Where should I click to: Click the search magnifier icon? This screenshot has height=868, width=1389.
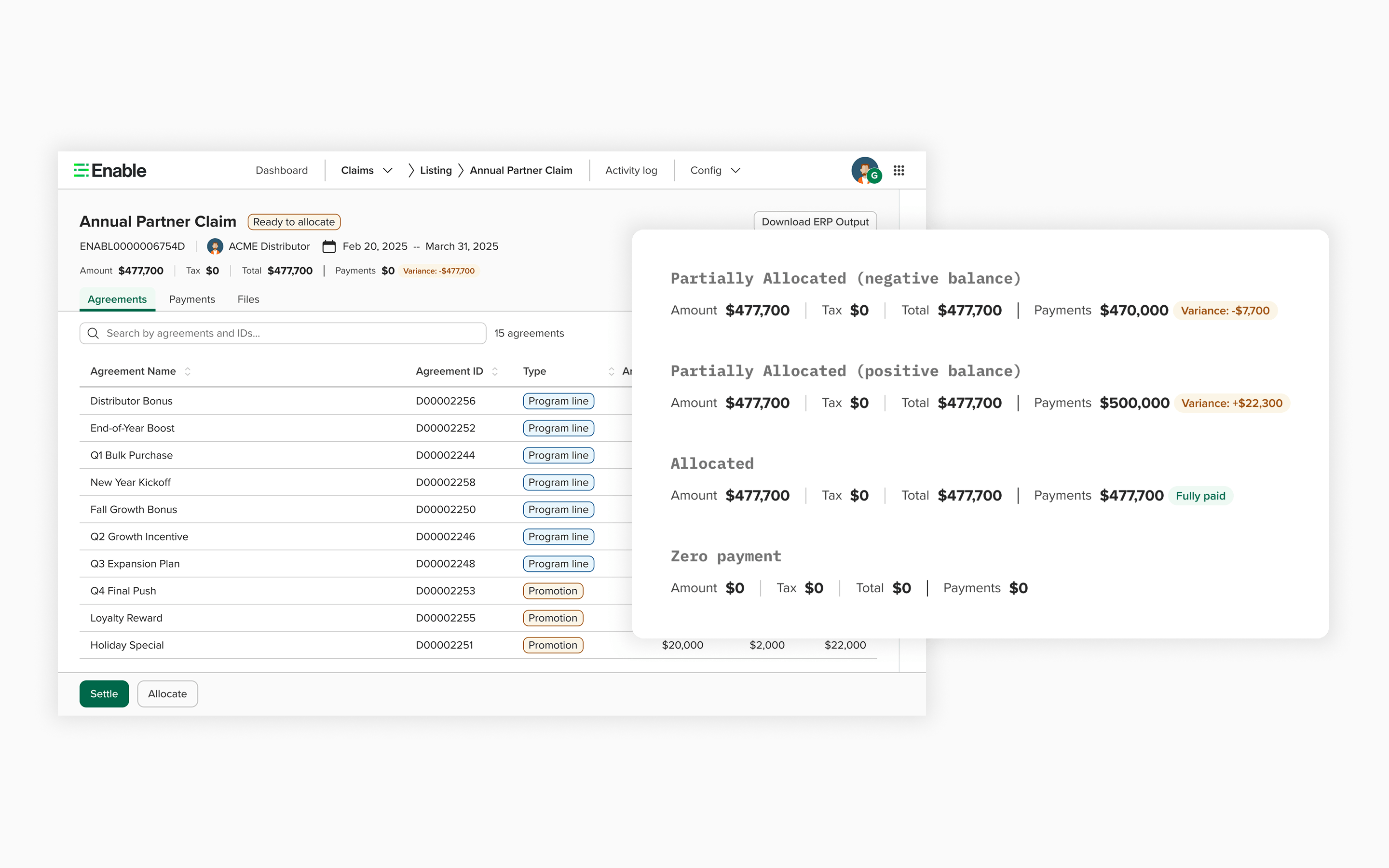coord(93,334)
